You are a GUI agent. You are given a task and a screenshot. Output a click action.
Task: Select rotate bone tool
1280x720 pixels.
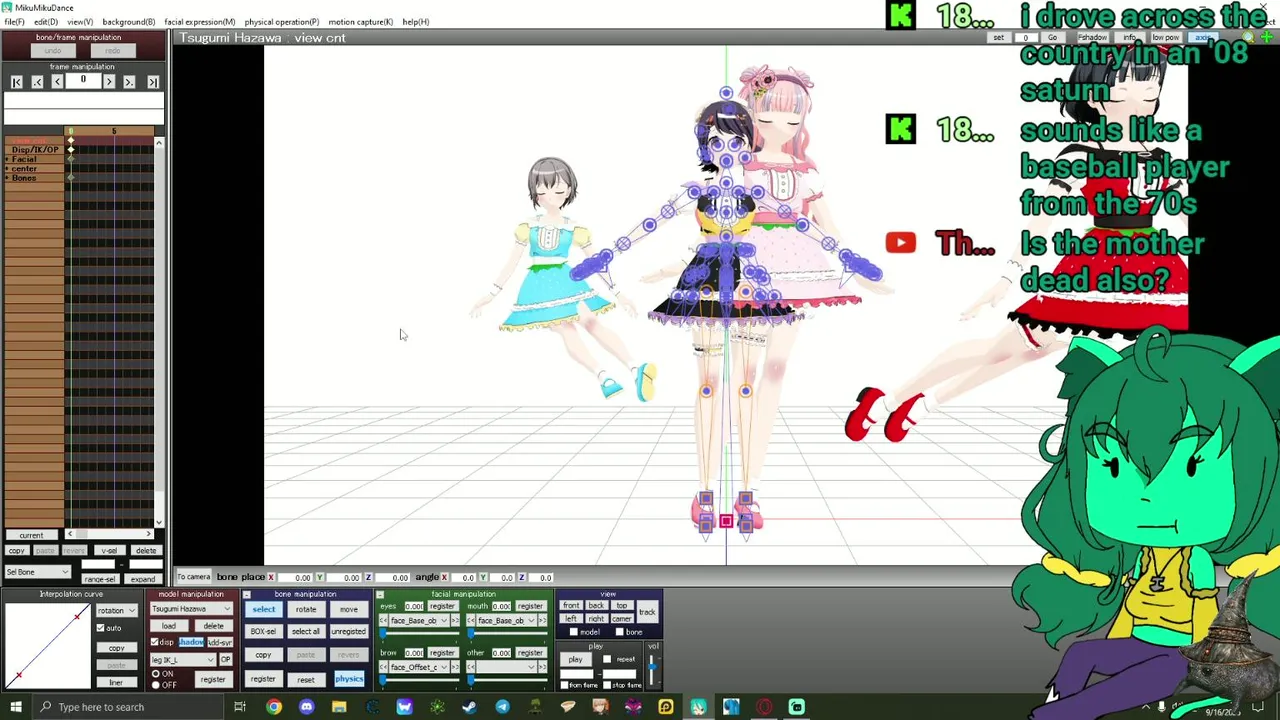click(x=306, y=609)
